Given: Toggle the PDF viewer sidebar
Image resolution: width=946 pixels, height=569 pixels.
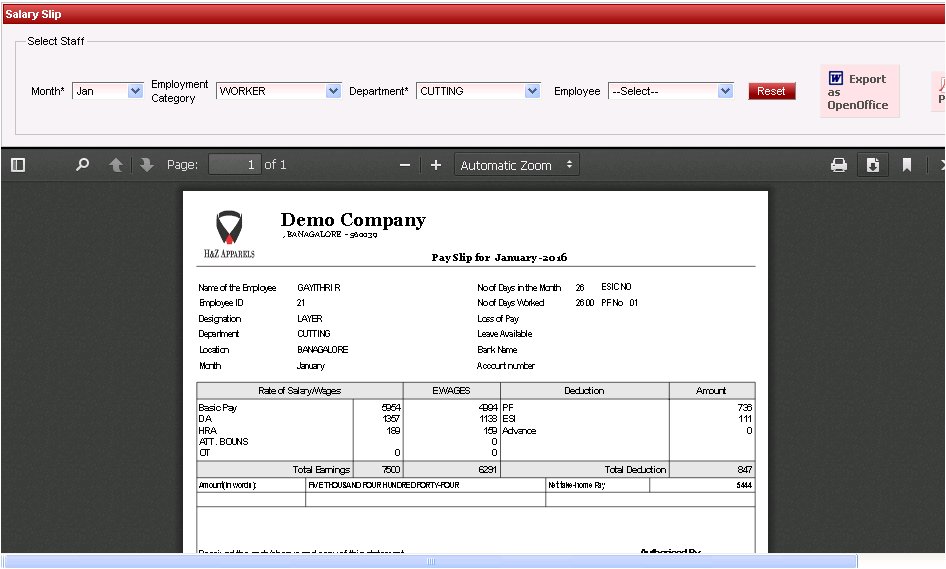Looking at the screenshot, I should pos(18,165).
